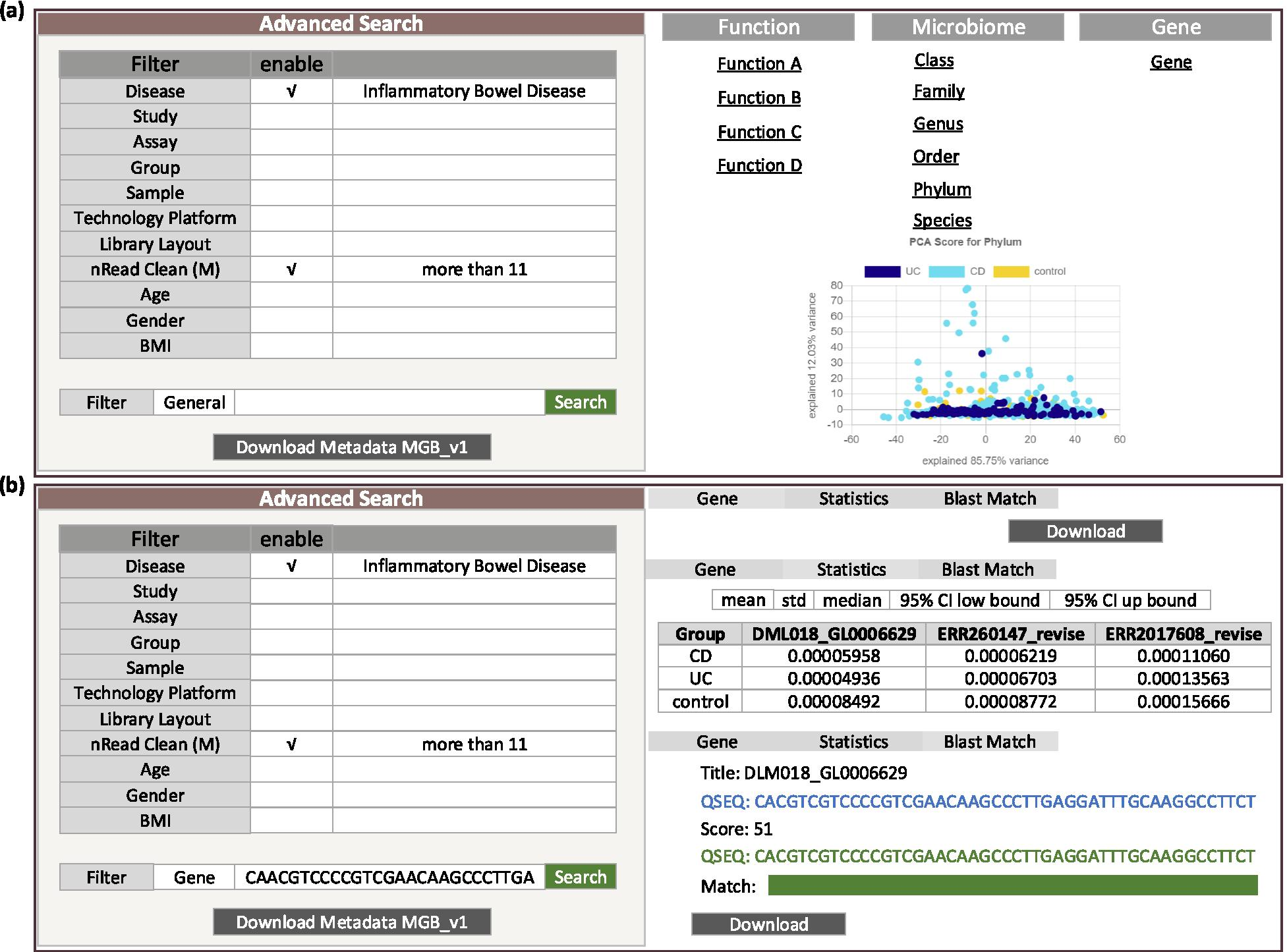The height and width of the screenshot is (952, 1287).
Task: Select the control row value 0.00008492
Action: [x=834, y=702]
